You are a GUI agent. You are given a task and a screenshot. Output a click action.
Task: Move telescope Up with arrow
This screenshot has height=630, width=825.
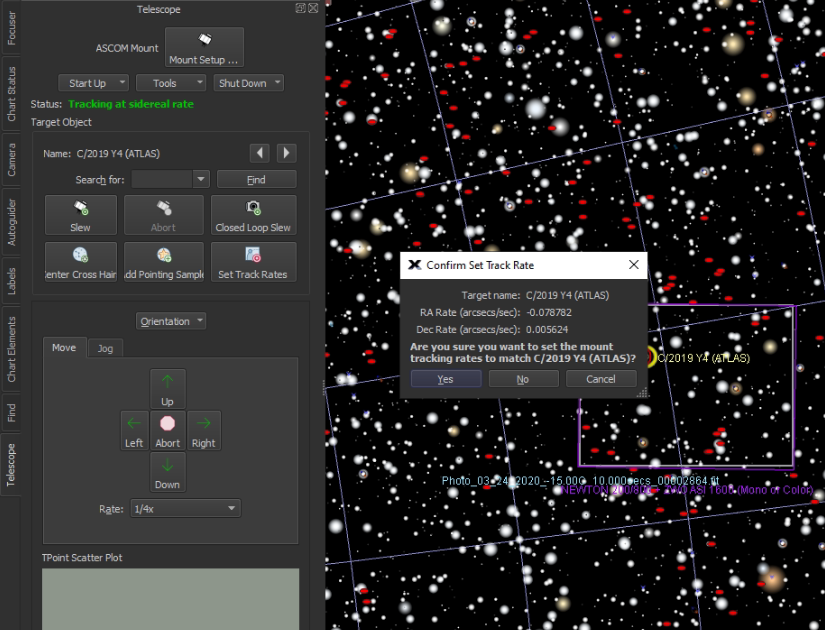pos(167,388)
